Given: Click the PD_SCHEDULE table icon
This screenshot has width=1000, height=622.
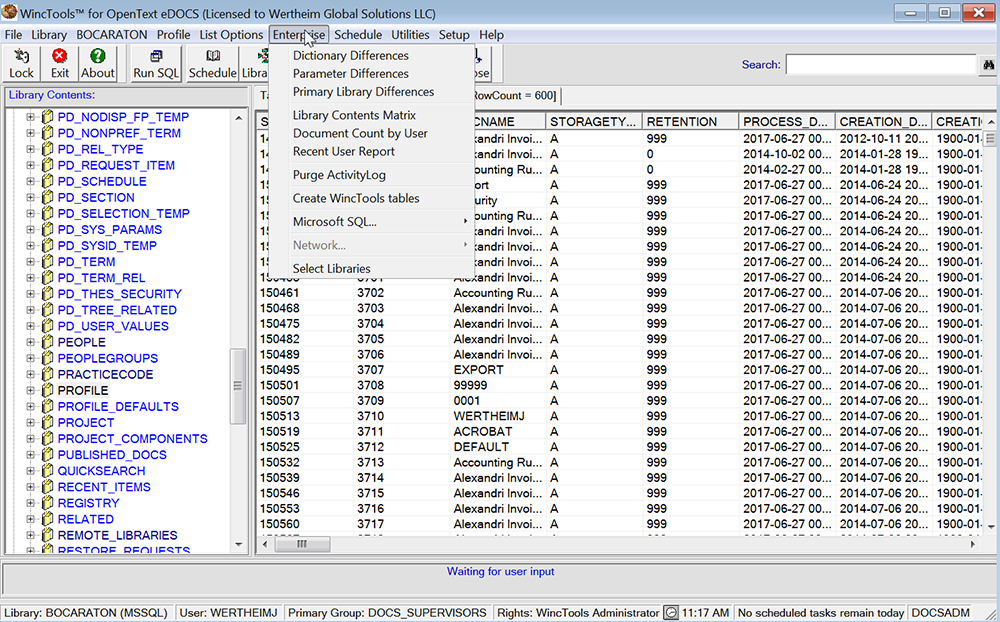Looking at the screenshot, I should (x=47, y=181).
